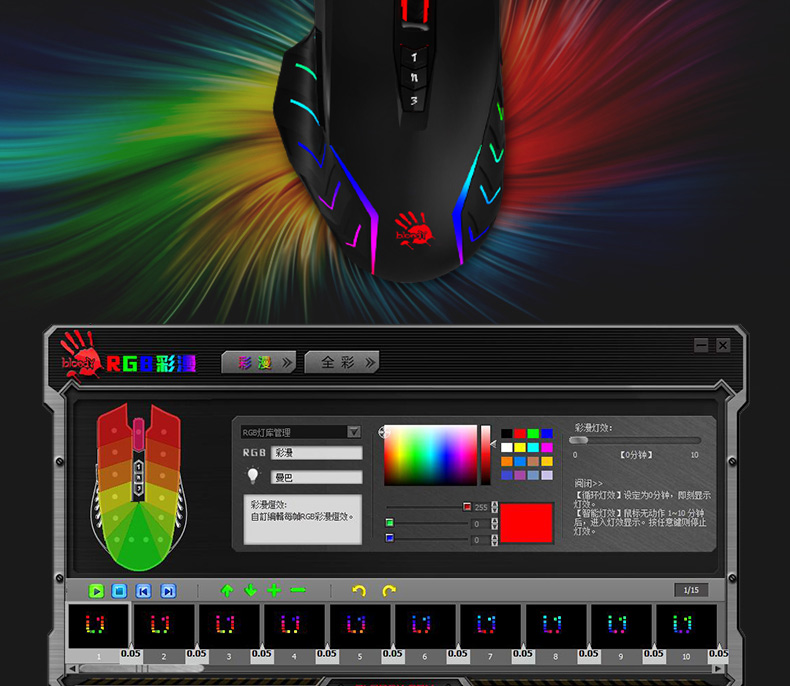
Task: Select the lavender color swatch
Action: [547, 475]
